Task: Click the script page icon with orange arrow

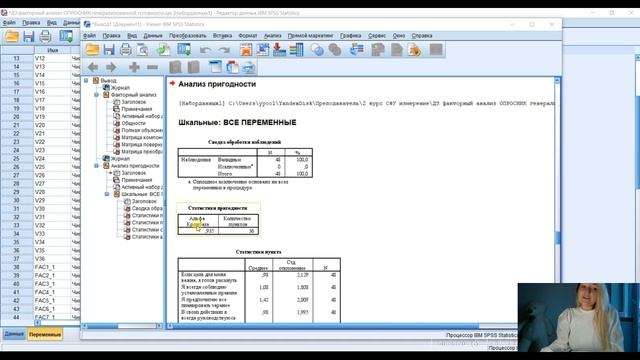Action: pos(415,50)
